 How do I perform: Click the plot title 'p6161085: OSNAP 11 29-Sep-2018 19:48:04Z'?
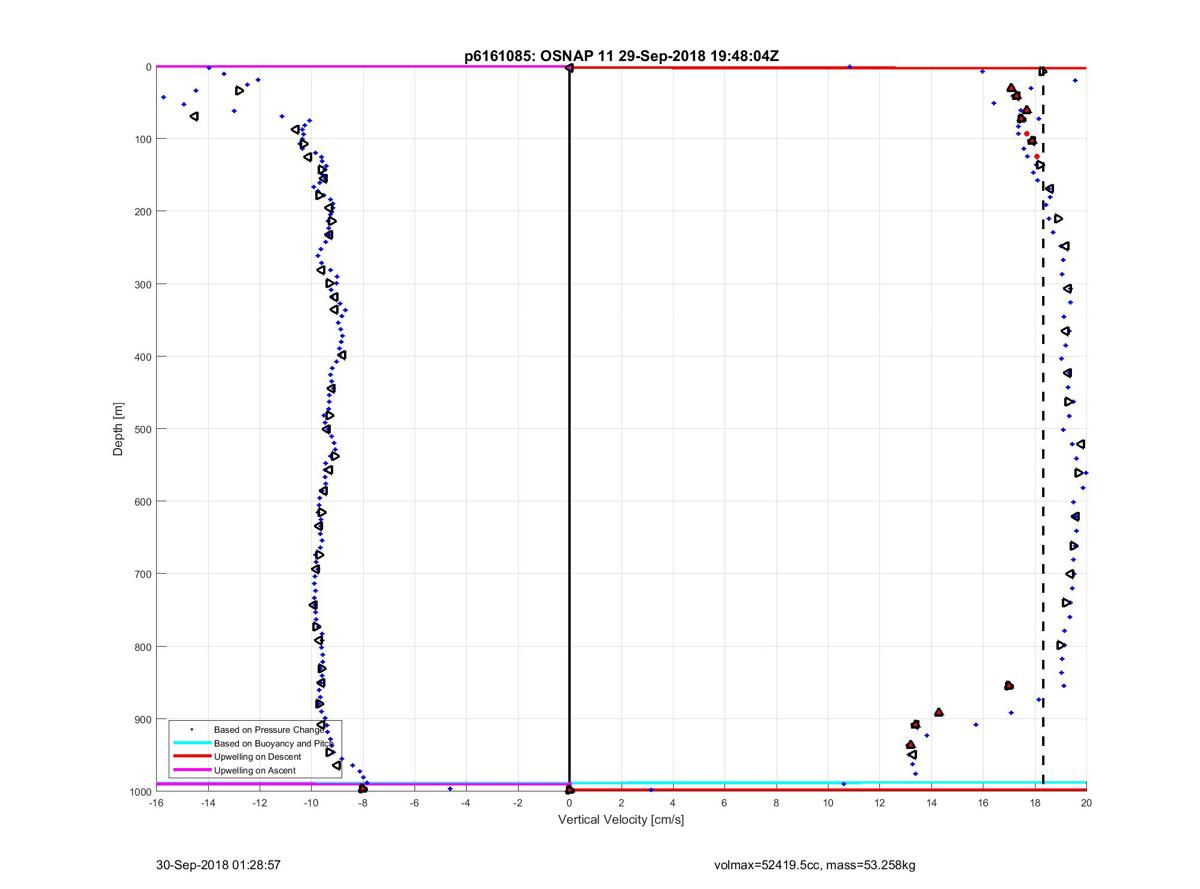(x=622, y=56)
